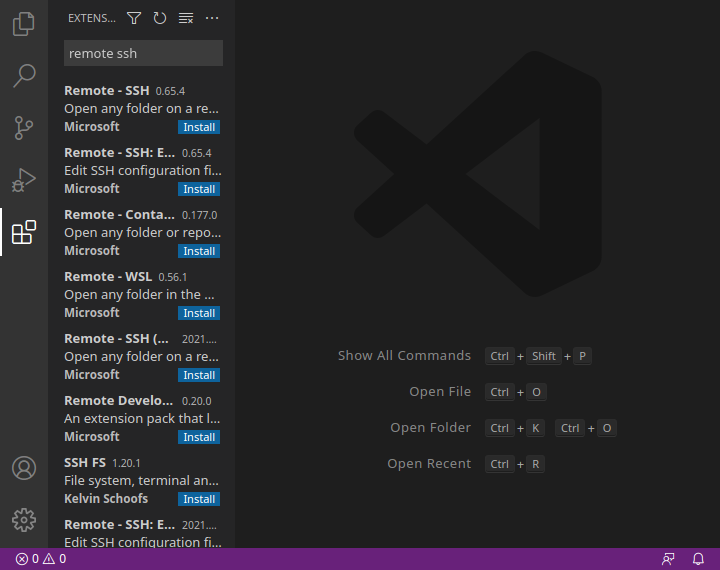Install the Remote - WSL extension
Viewport: 720px width, 570px height.
[199, 313]
